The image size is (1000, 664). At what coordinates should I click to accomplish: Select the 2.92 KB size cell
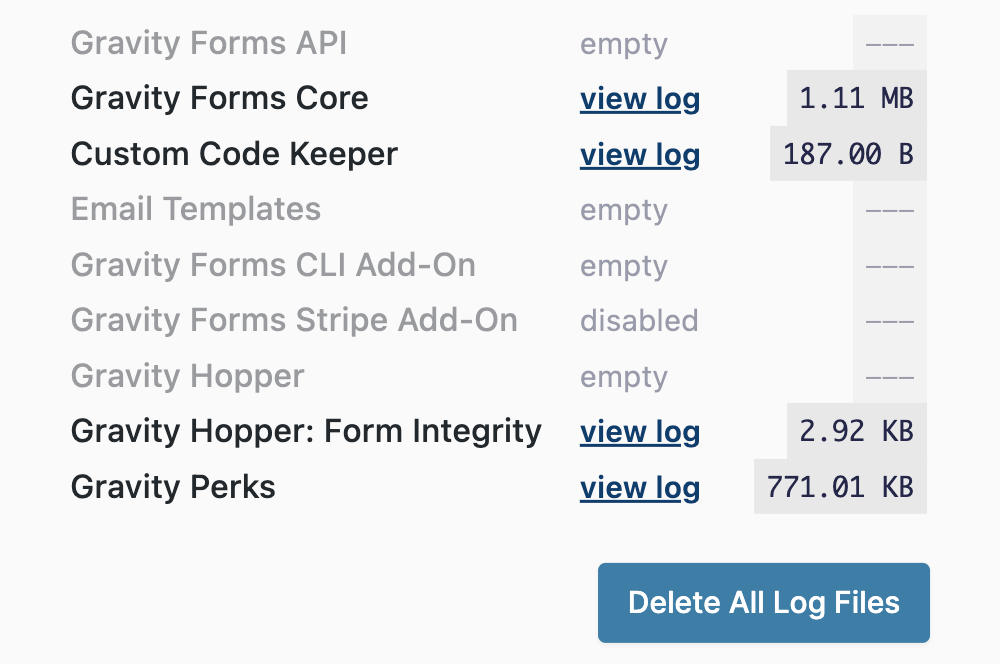857,431
